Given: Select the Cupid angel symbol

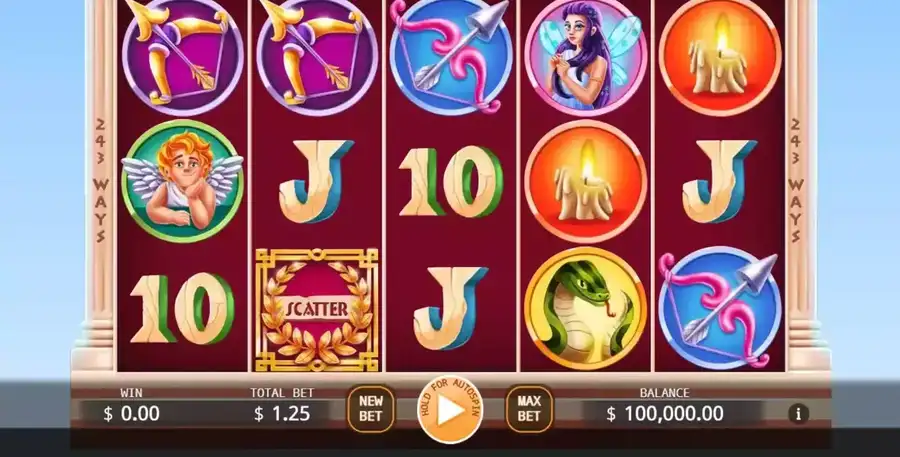Looking at the screenshot, I should pos(183,181).
